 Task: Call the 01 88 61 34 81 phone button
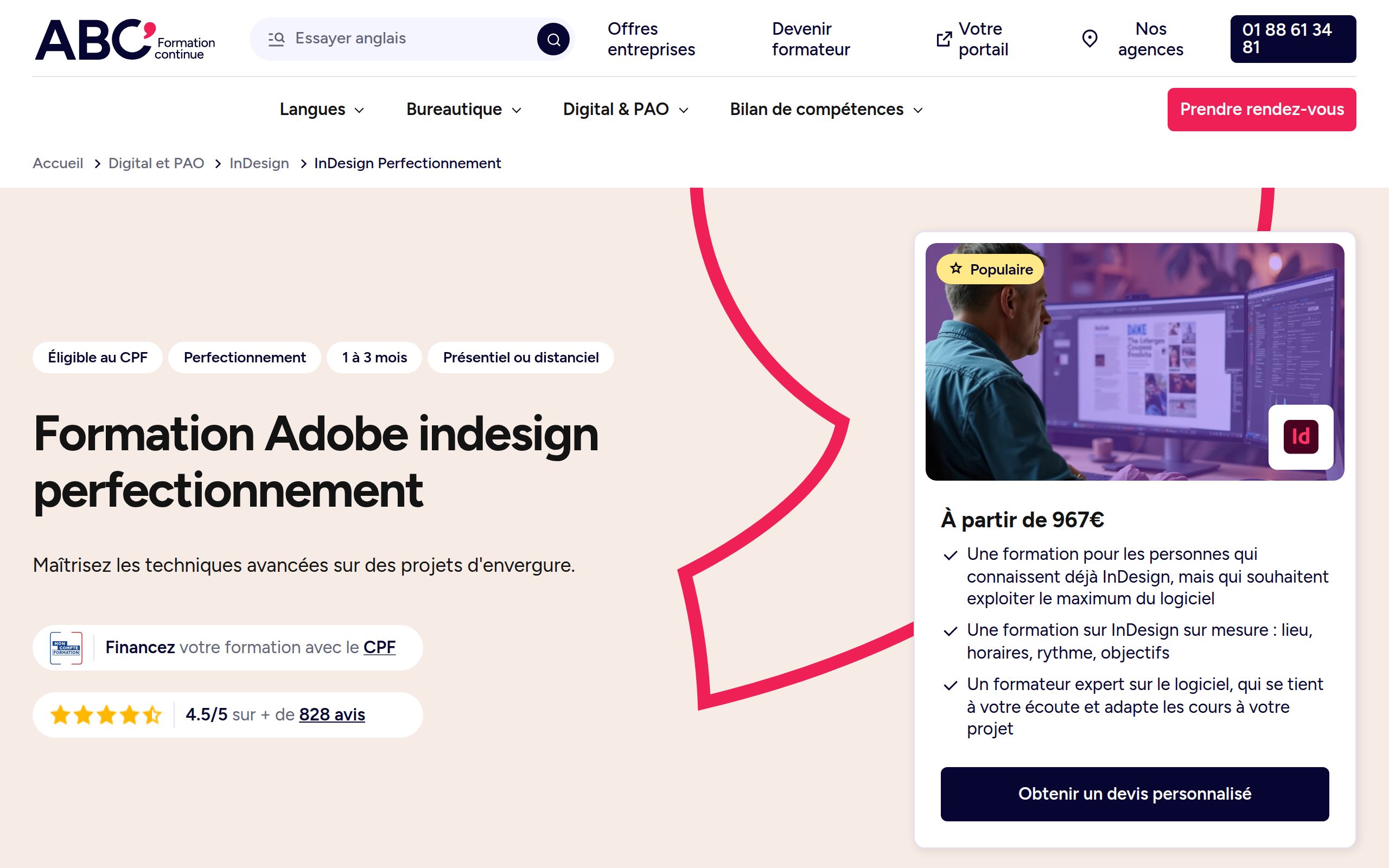pyautogui.click(x=1292, y=39)
